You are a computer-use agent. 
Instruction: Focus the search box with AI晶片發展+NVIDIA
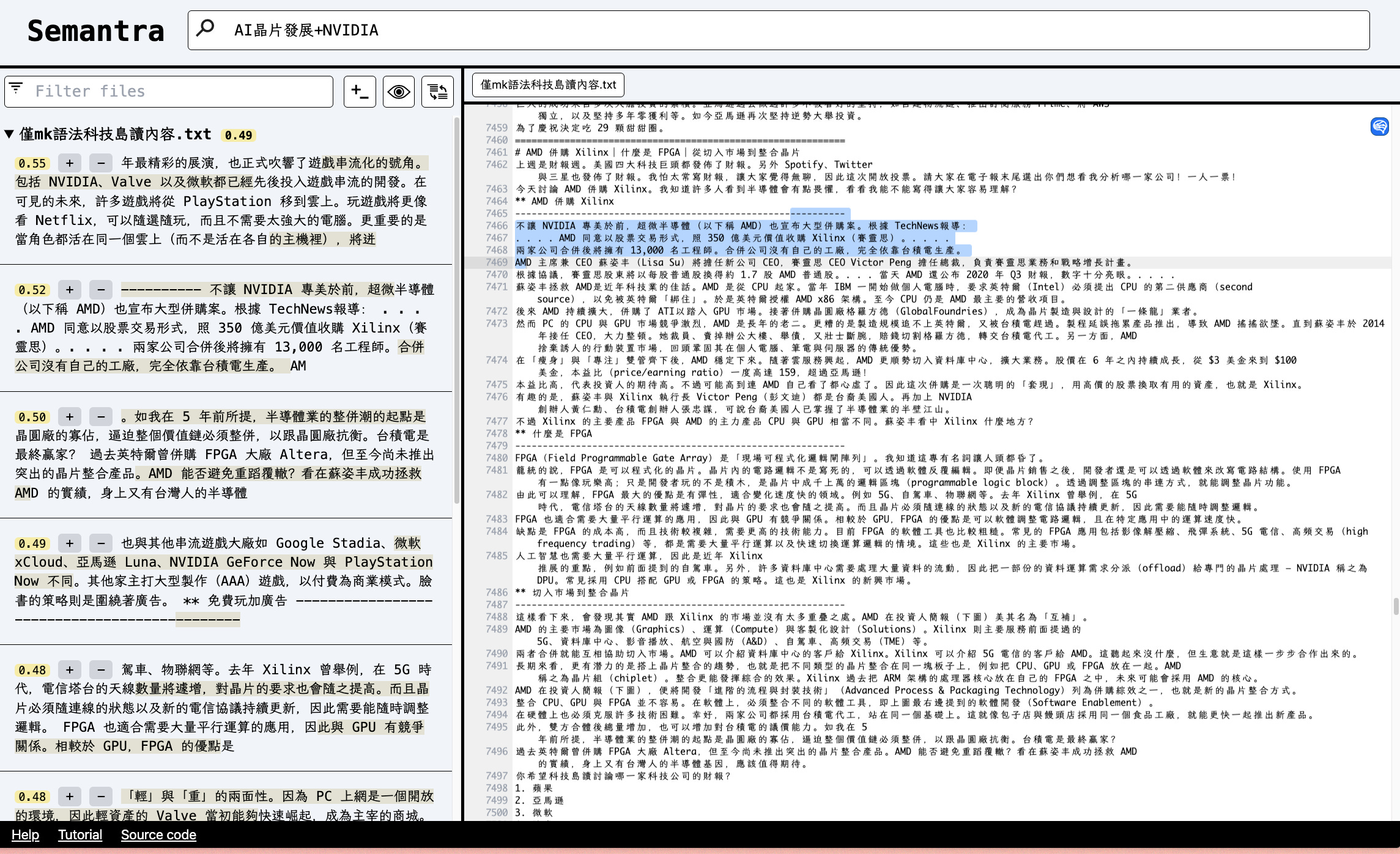point(778,30)
